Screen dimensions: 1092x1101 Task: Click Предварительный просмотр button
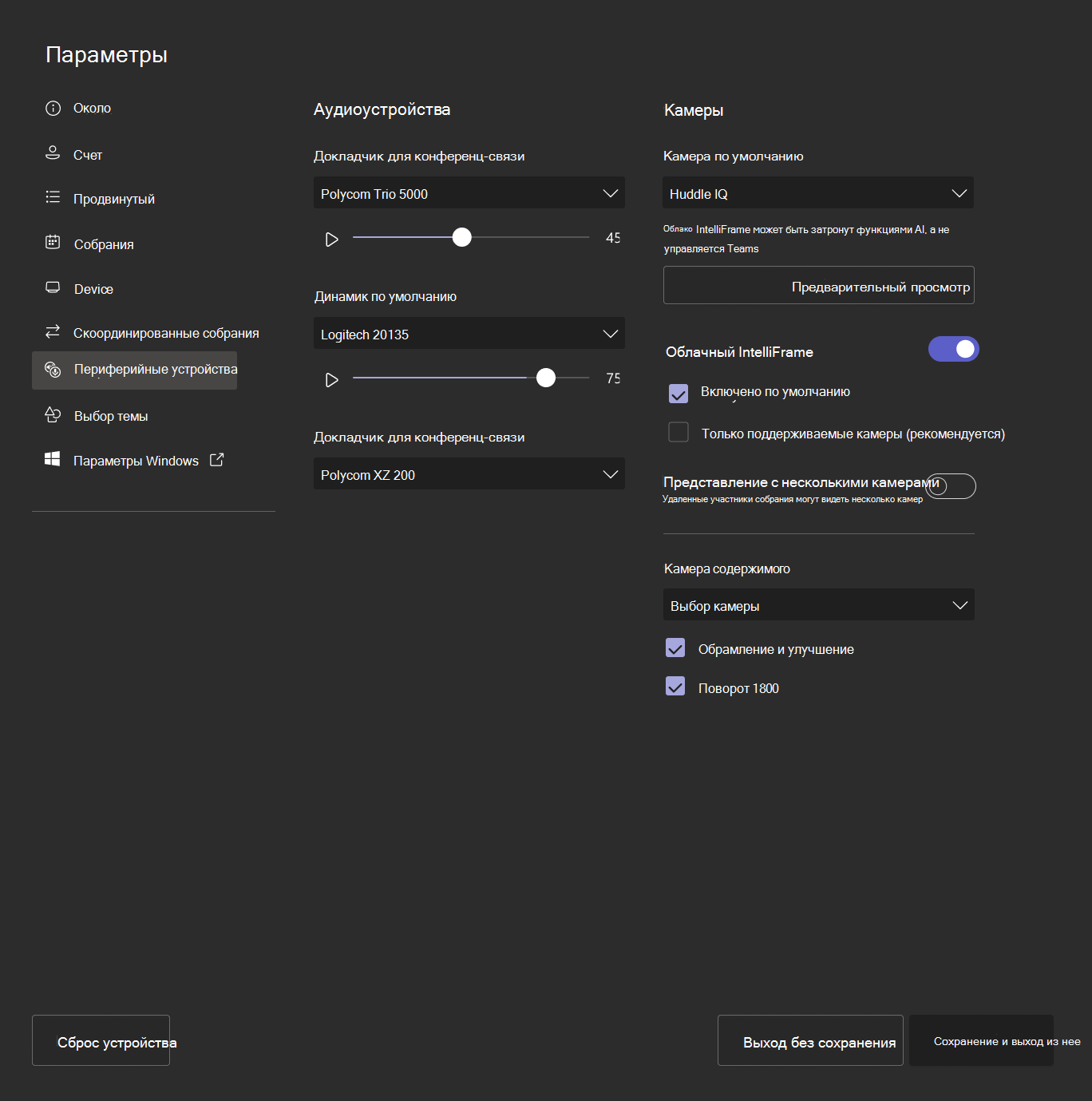[x=819, y=285]
